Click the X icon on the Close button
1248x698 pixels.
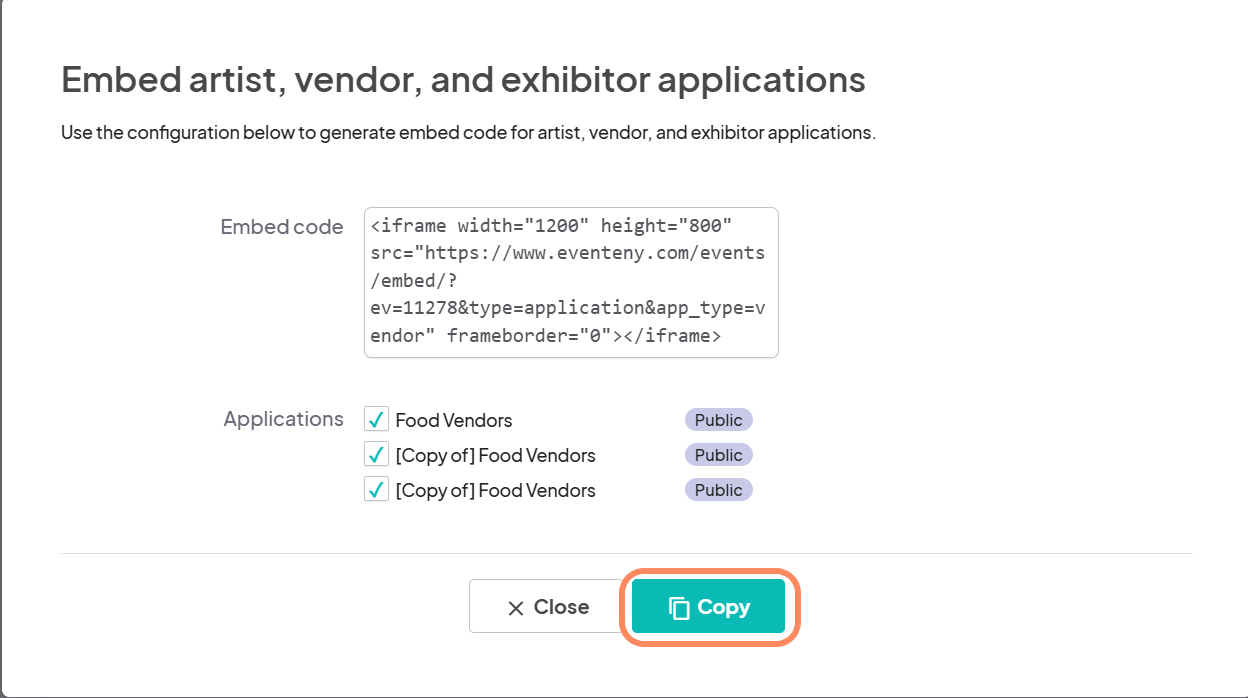click(516, 608)
